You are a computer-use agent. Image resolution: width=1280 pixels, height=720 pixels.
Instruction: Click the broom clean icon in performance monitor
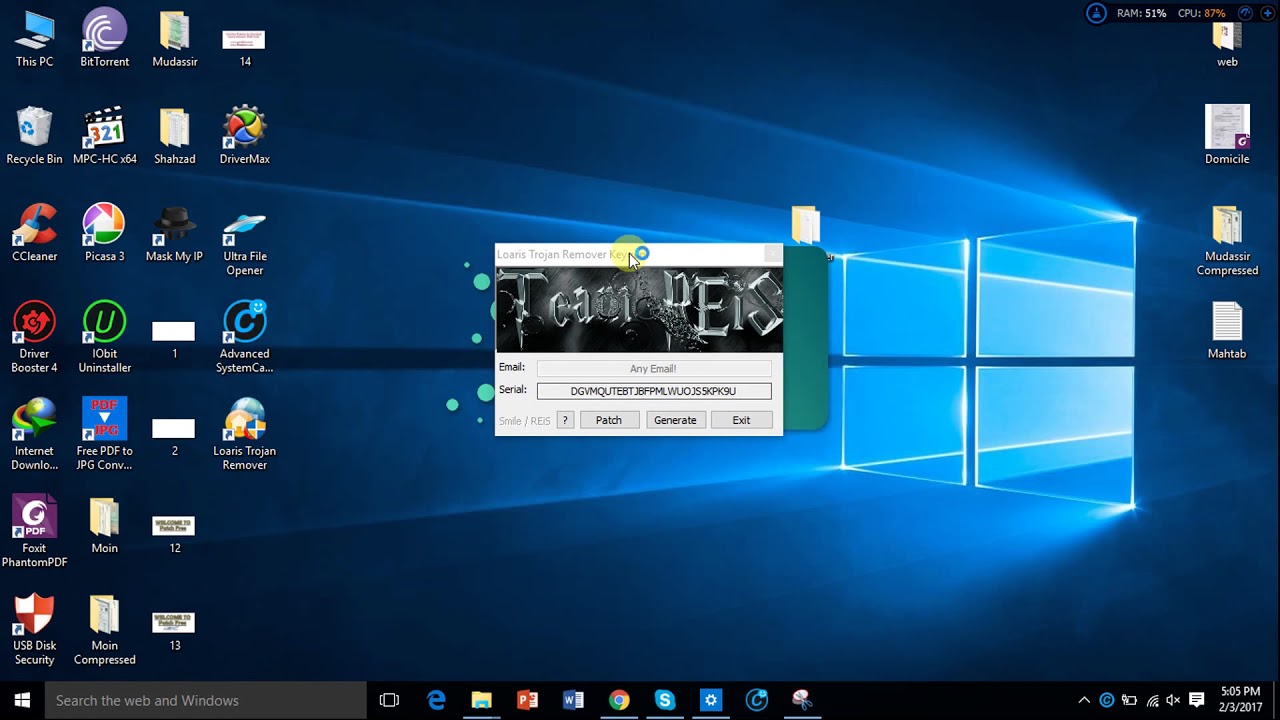(1097, 13)
